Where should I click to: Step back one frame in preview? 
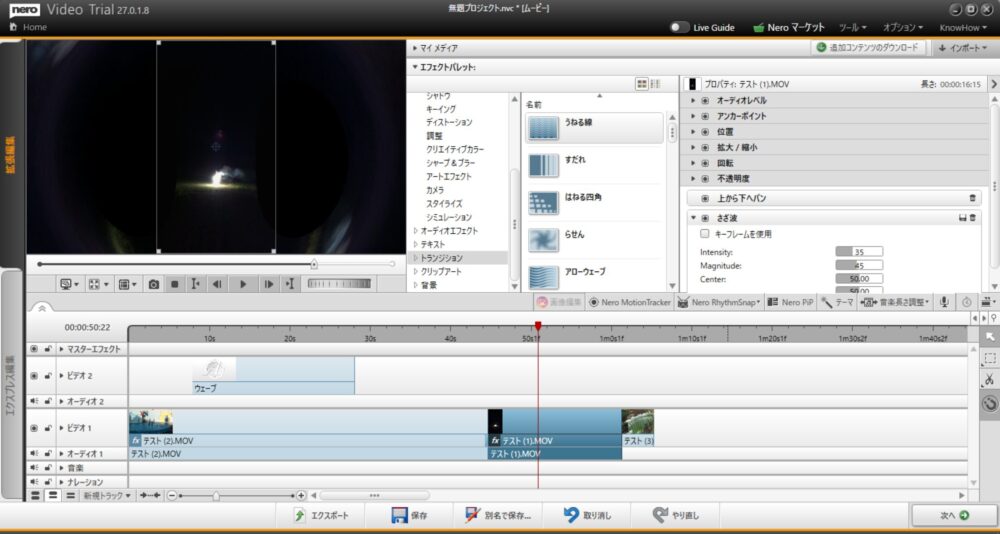pos(217,285)
